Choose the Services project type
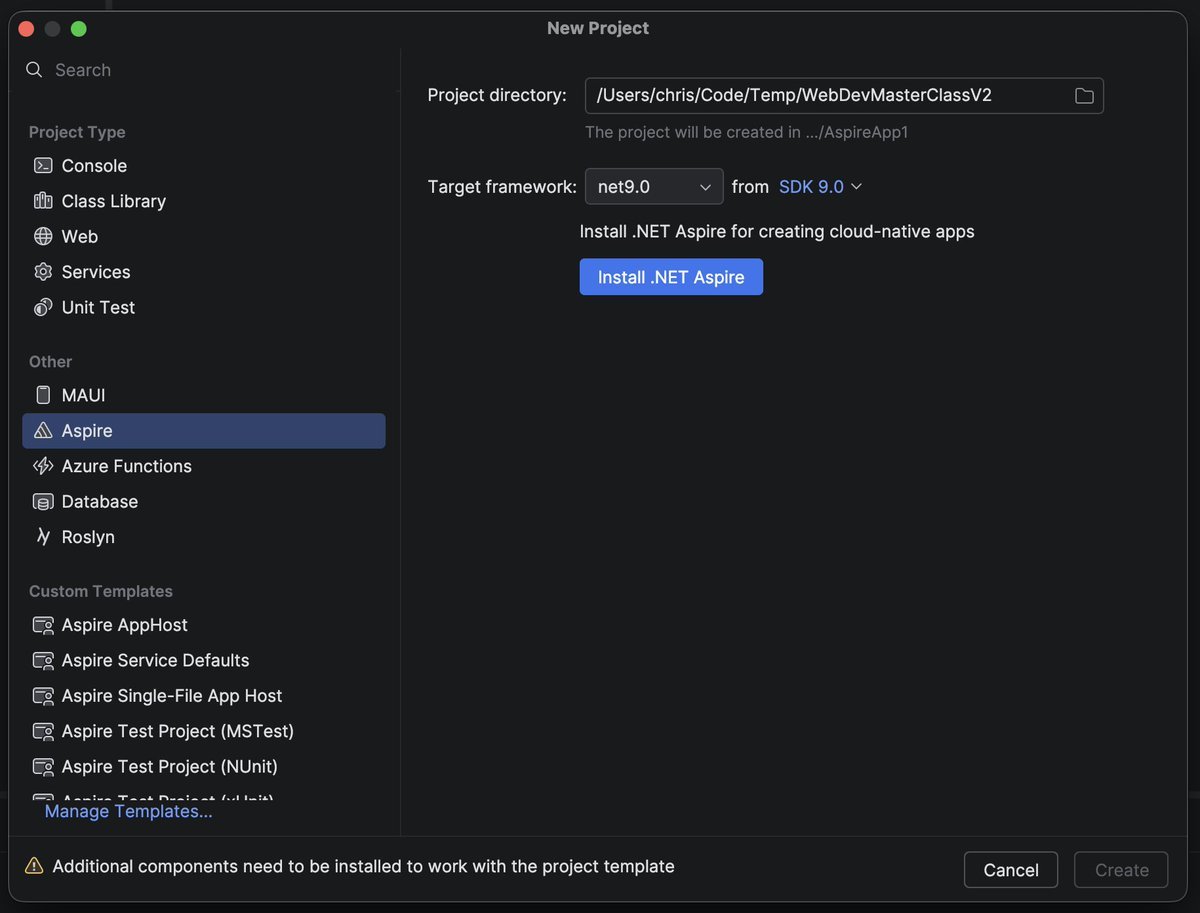 coord(204,272)
